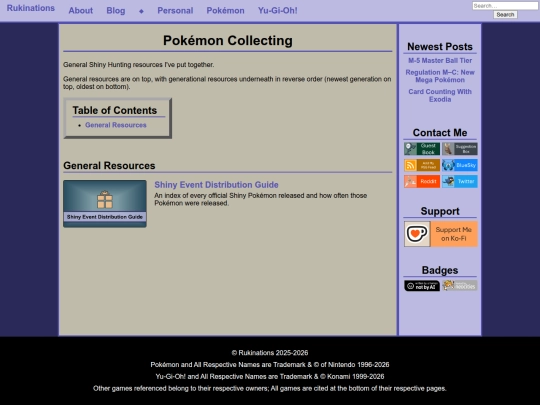Click the Search button
This screenshot has width=540, height=405.
pyautogui.click(x=505, y=14)
